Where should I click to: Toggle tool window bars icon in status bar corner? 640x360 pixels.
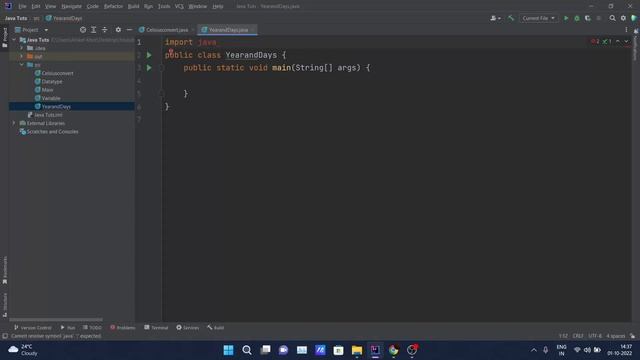point(5,336)
